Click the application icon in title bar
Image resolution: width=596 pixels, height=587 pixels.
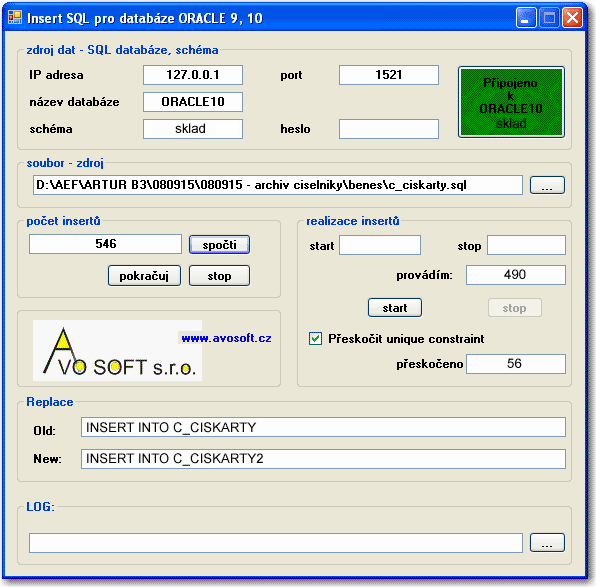tap(15, 17)
